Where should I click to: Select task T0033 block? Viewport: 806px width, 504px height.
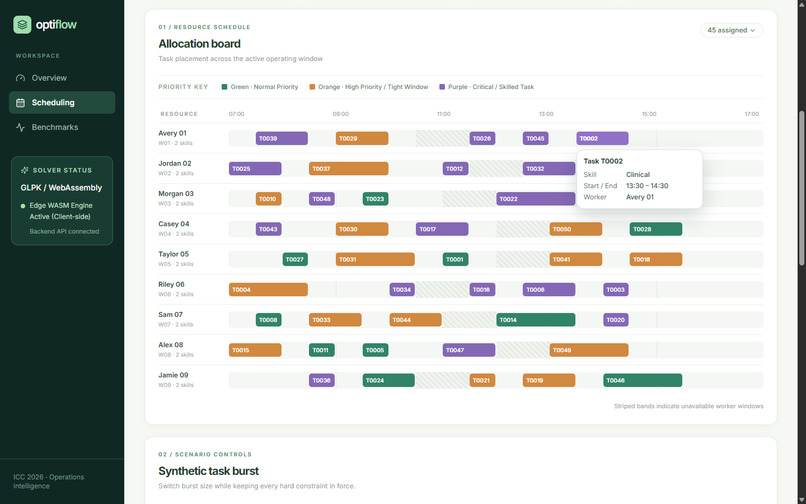pyautogui.click(x=335, y=320)
